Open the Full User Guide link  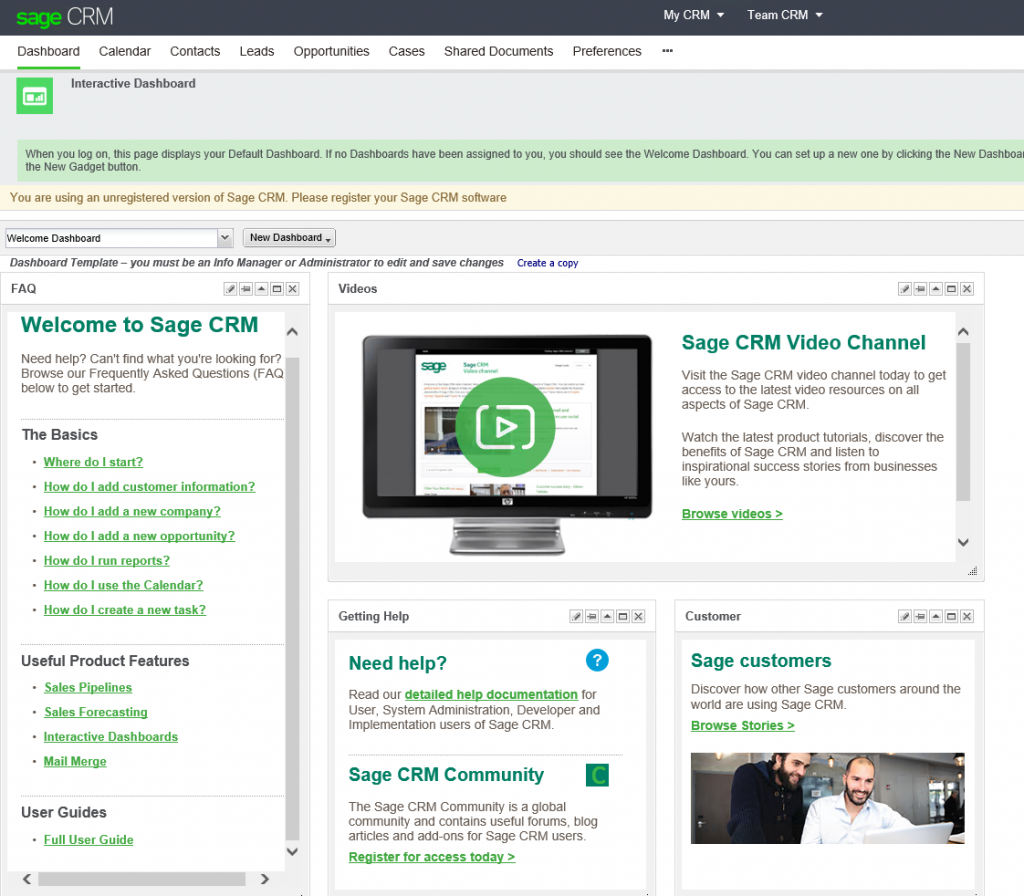(x=88, y=839)
